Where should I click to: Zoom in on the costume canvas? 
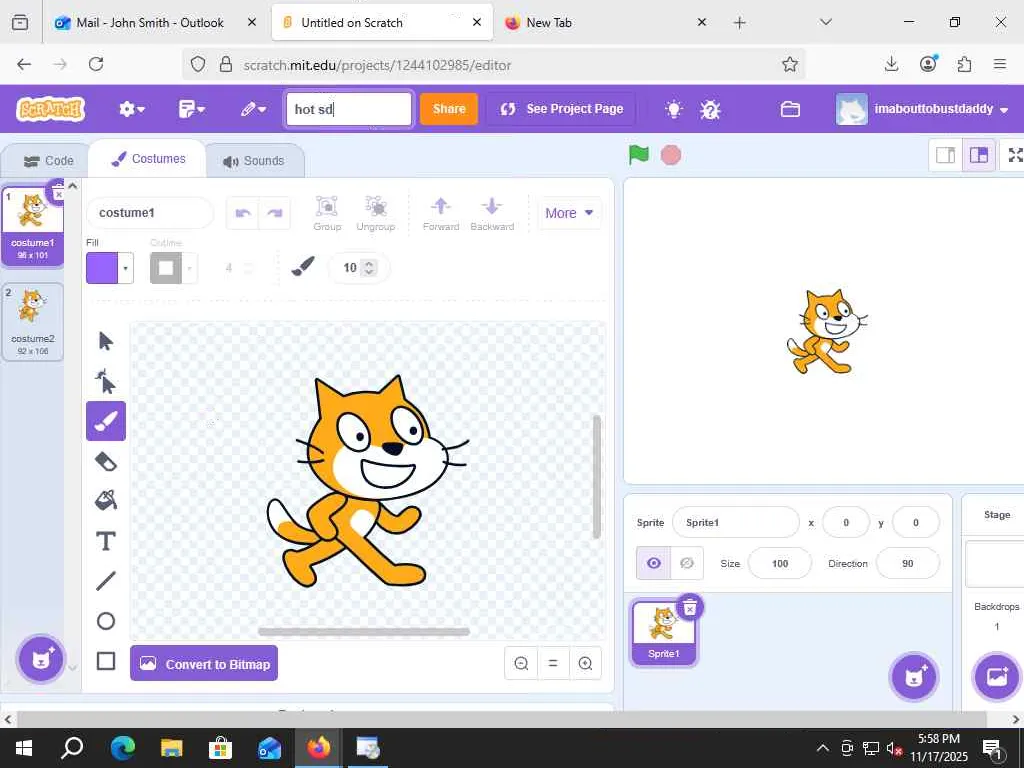click(x=585, y=664)
